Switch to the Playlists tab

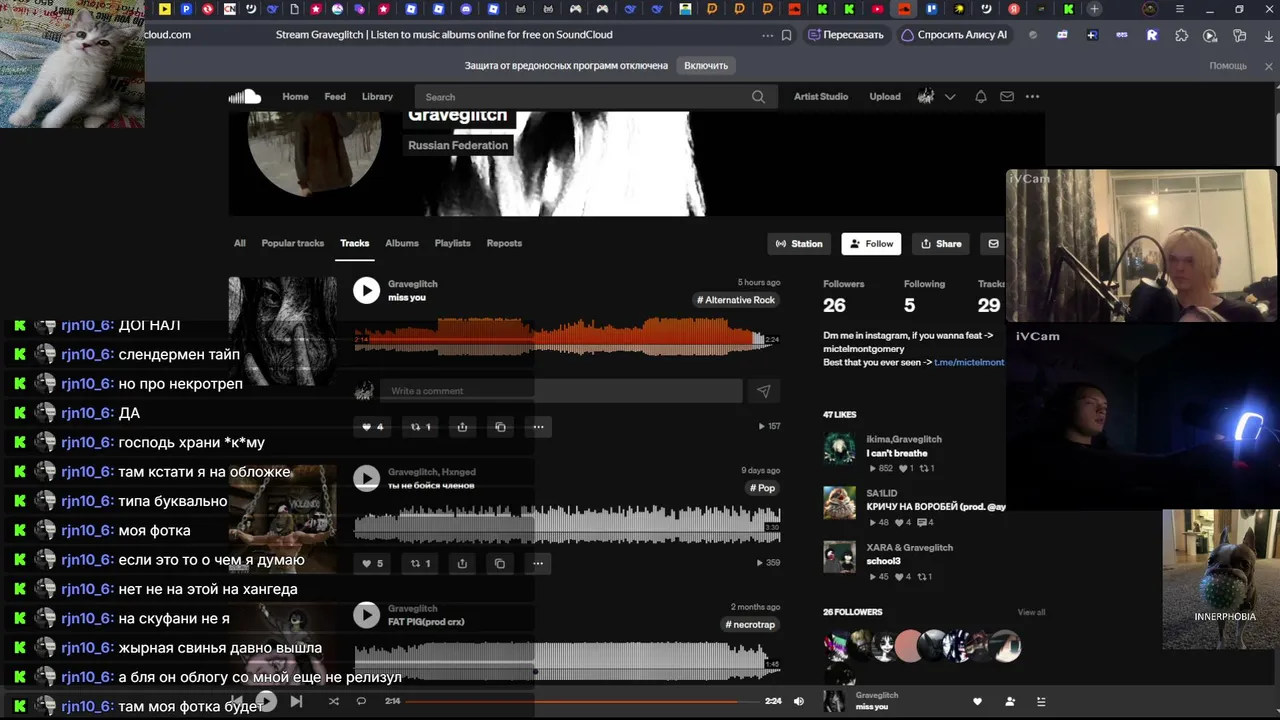click(453, 243)
